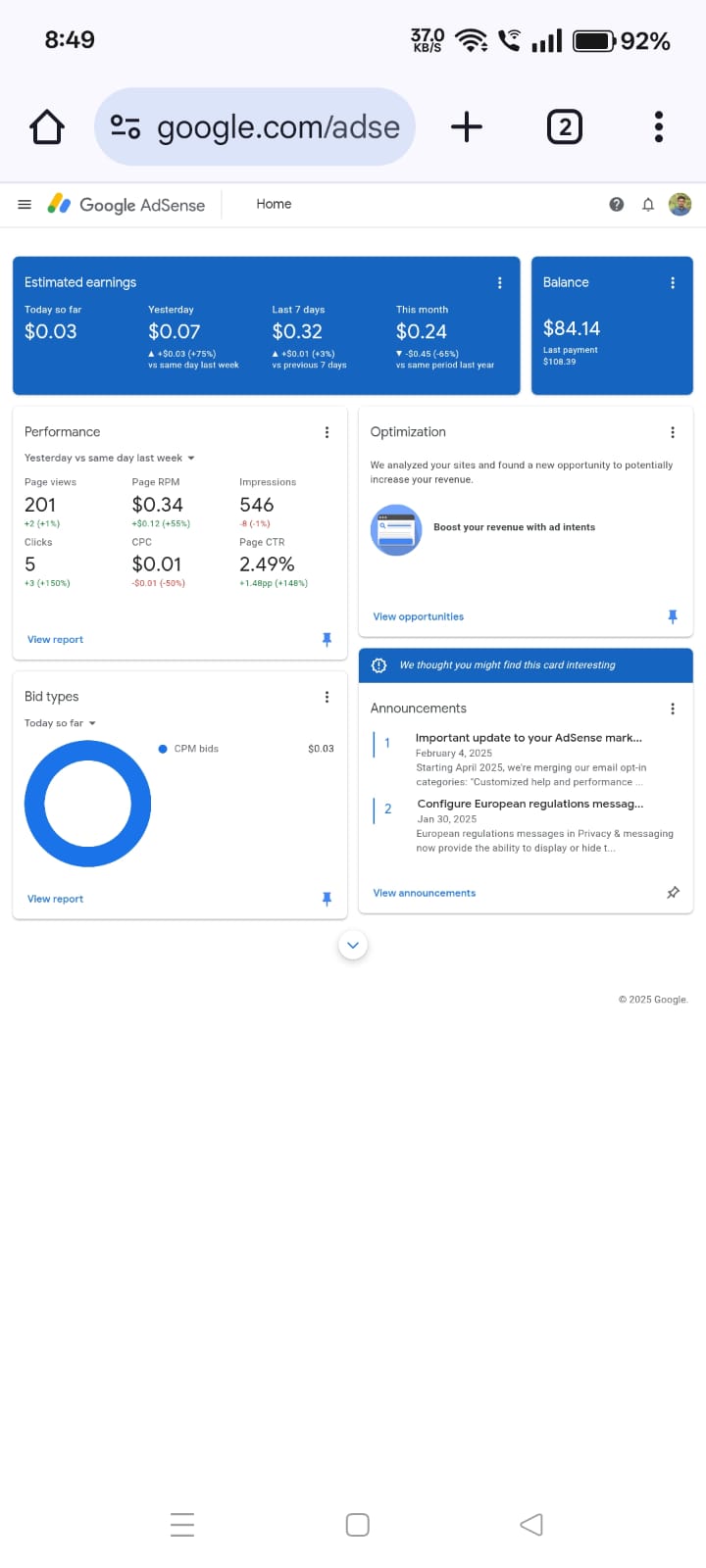Click the blue CPM bids donut chart
The image size is (706, 1568).
click(88, 804)
